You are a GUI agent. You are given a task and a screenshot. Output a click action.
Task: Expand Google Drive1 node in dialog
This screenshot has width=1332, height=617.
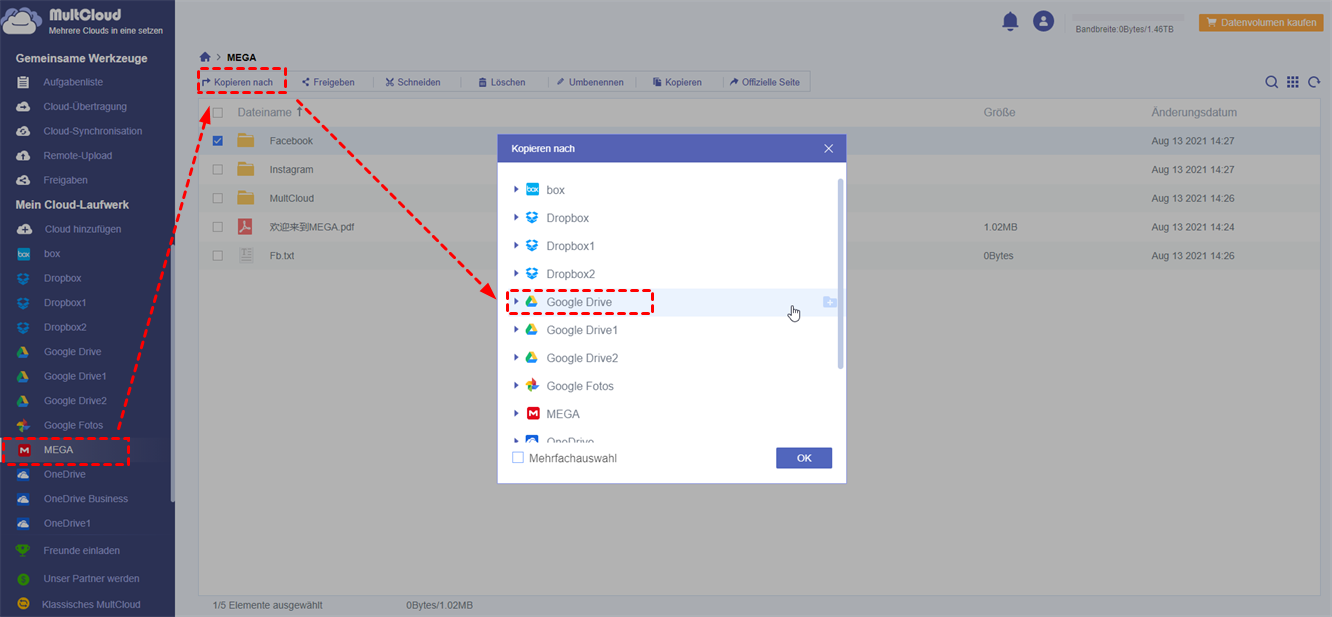pyautogui.click(x=516, y=330)
